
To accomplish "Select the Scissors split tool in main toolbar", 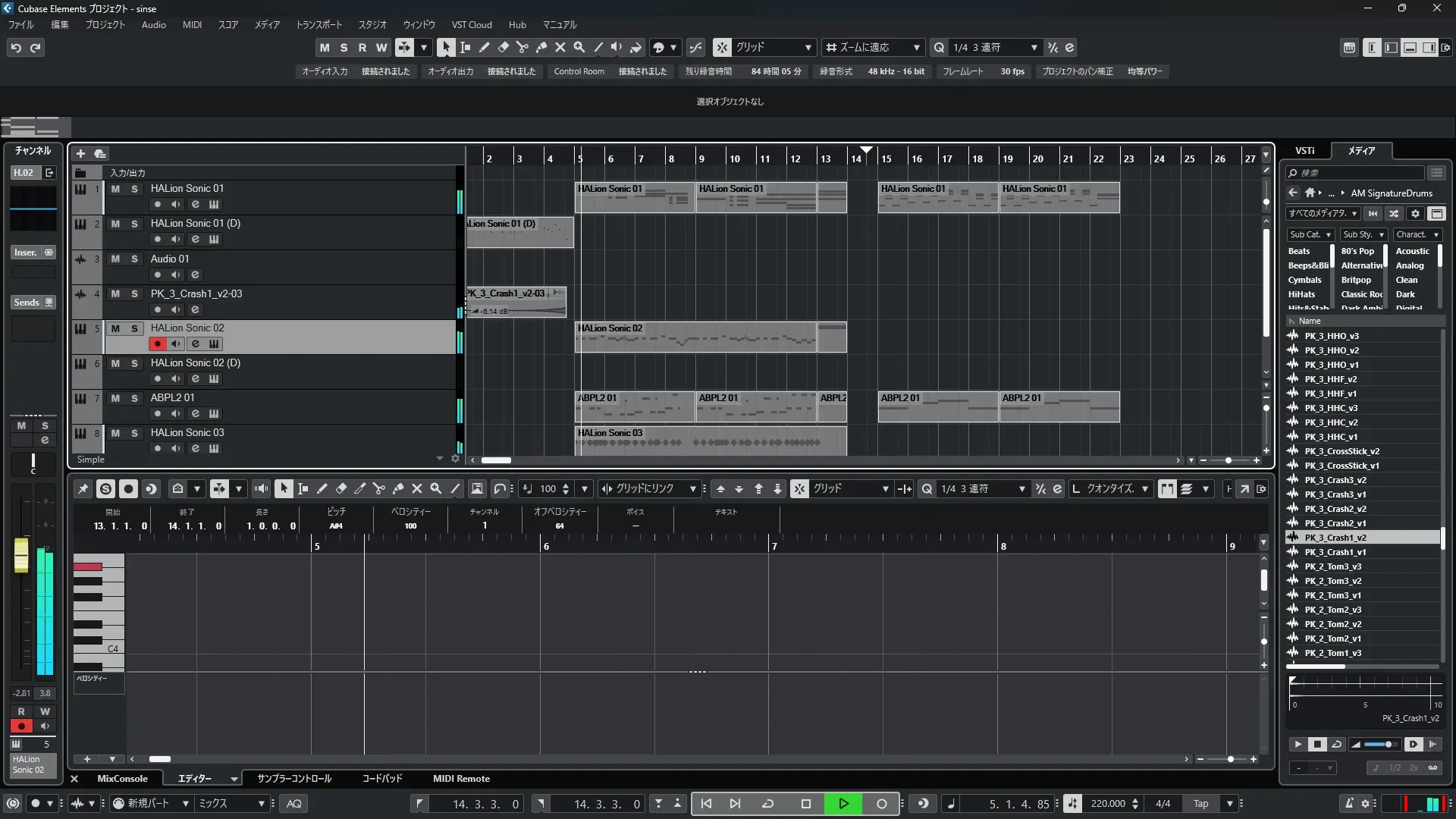I will pos(522,47).
